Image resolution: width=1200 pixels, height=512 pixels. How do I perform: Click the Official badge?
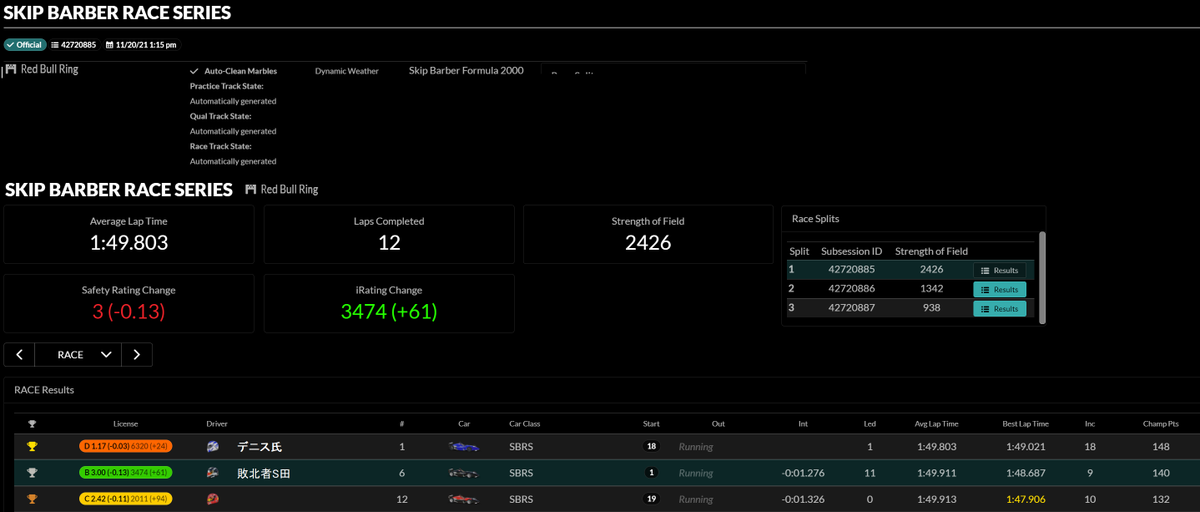pyautogui.click(x=24, y=45)
